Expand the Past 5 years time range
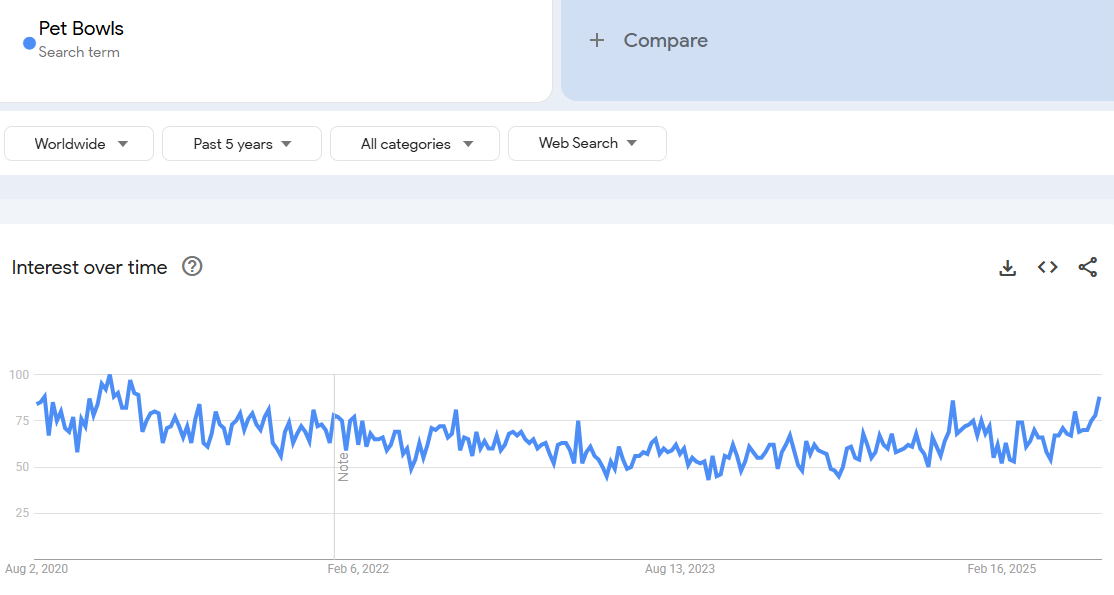1114x595 pixels. (x=242, y=144)
